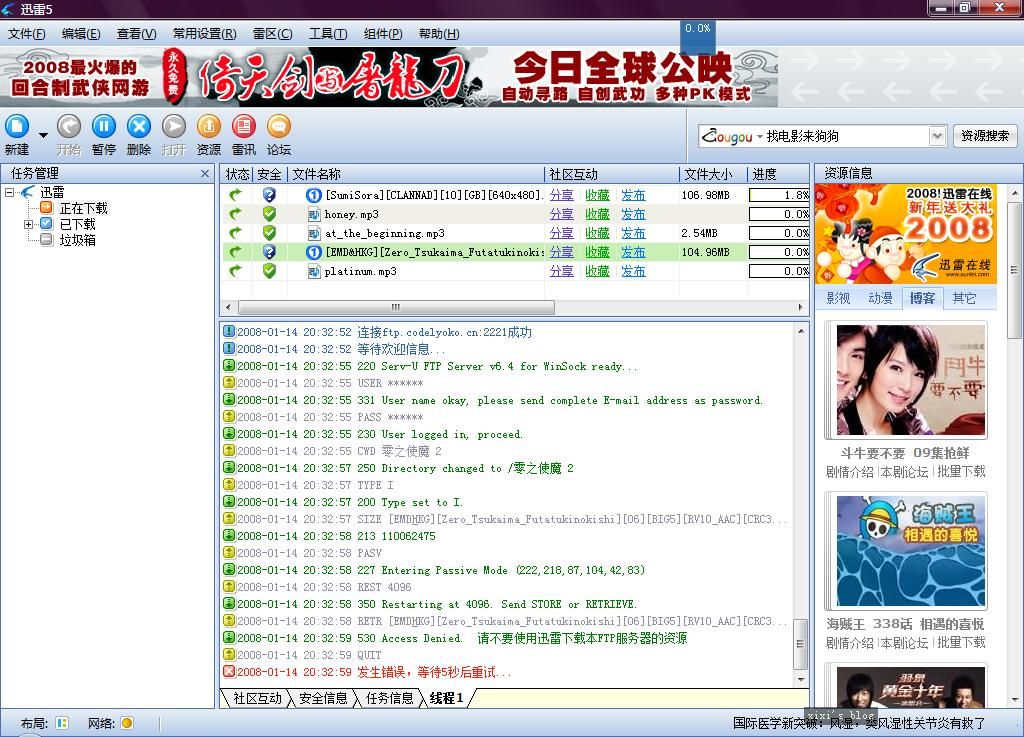Screen dimensions: 1024x737
Task: Click the unknown security icon for the CLANNAD row
Action: coord(269,195)
